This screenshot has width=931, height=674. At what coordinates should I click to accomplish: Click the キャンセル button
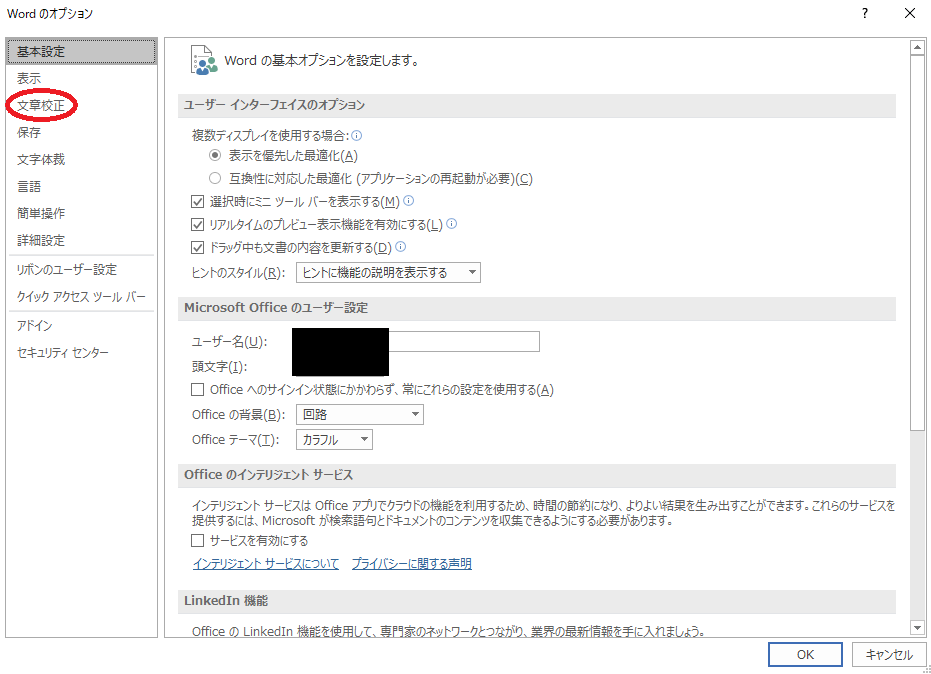[x=889, y=654]
